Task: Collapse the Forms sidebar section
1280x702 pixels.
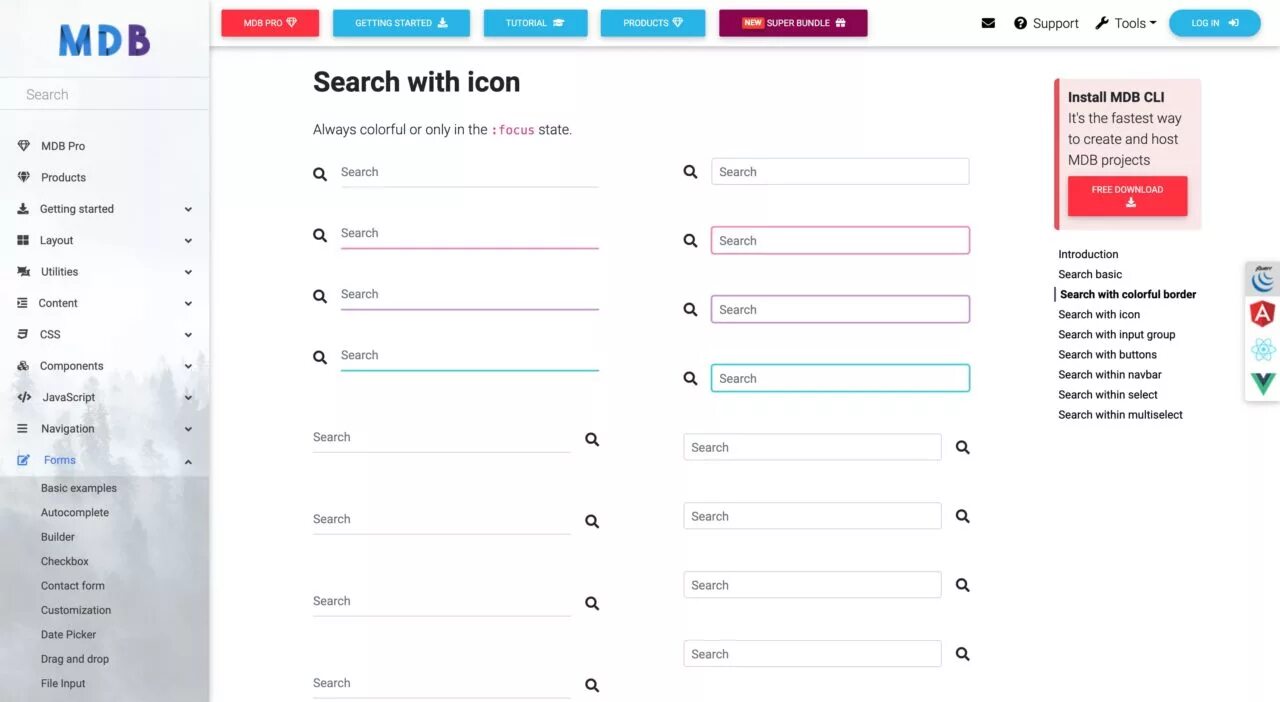Action: point(105,460)
